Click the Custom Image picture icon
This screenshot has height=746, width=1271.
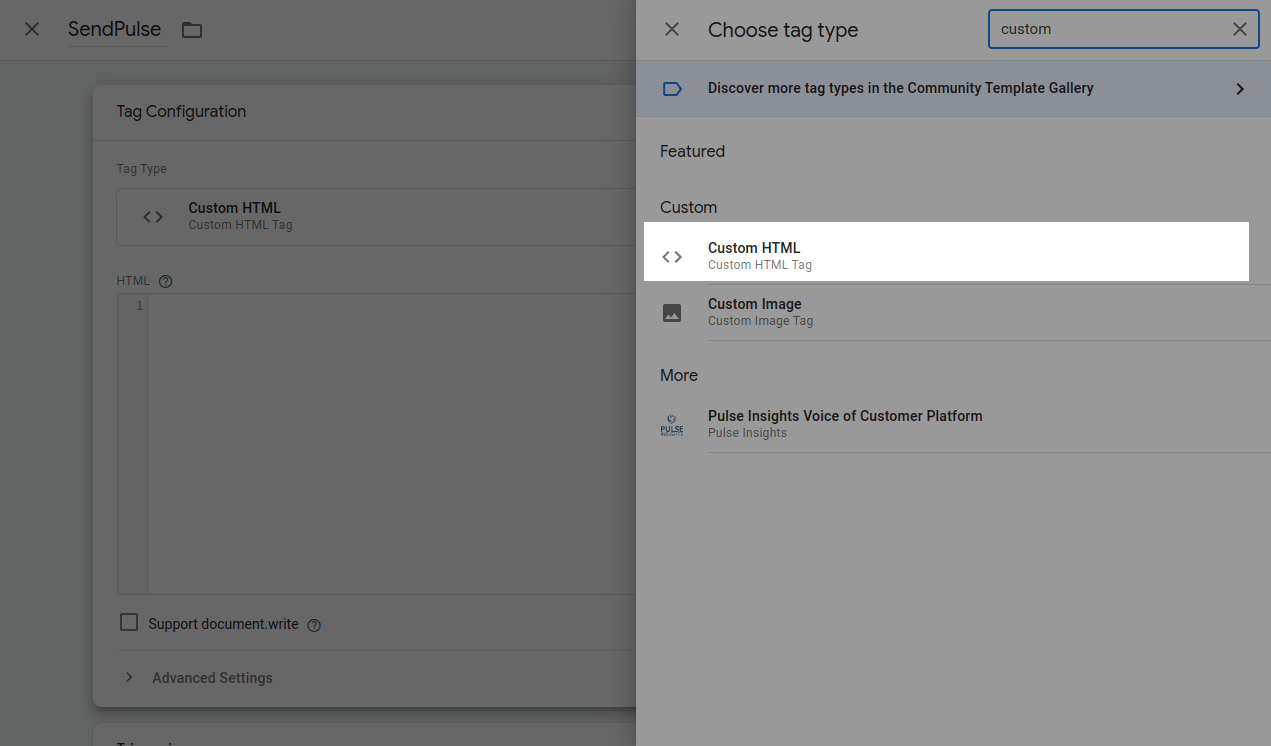(672, 313)
